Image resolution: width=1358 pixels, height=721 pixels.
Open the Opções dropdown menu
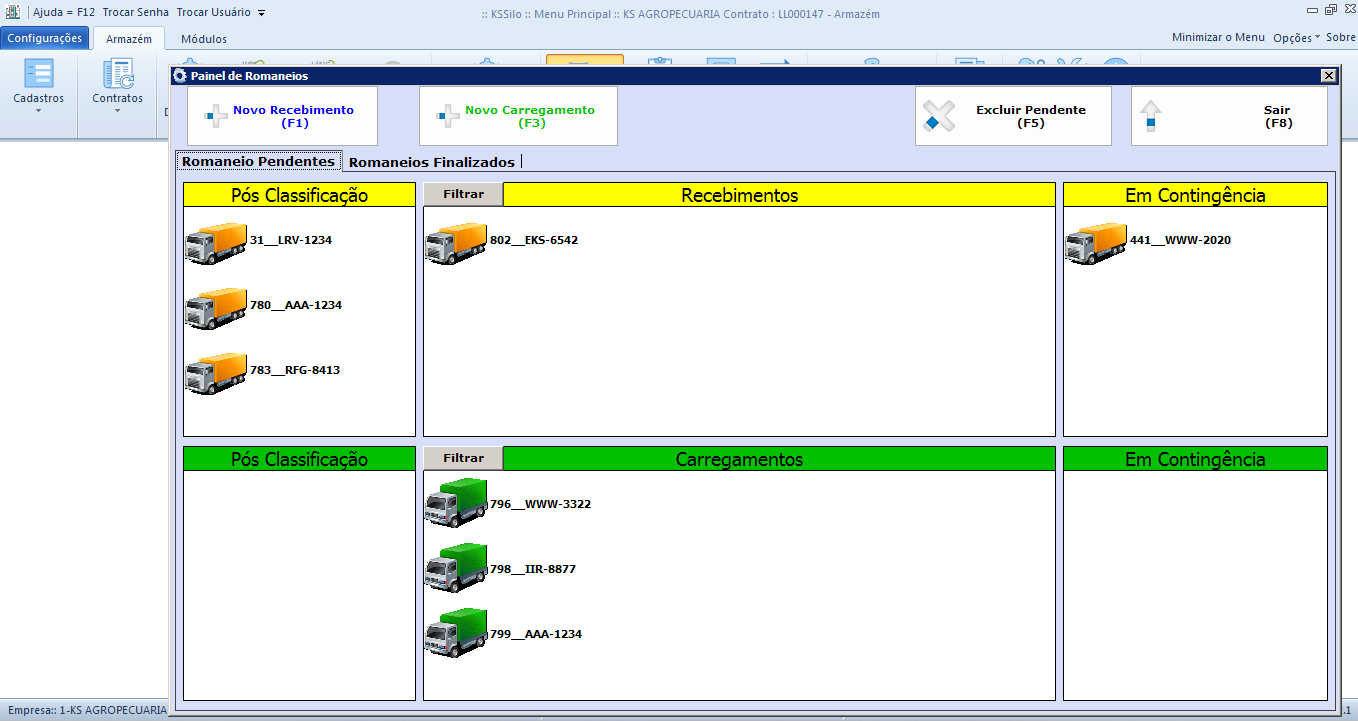1296,37
